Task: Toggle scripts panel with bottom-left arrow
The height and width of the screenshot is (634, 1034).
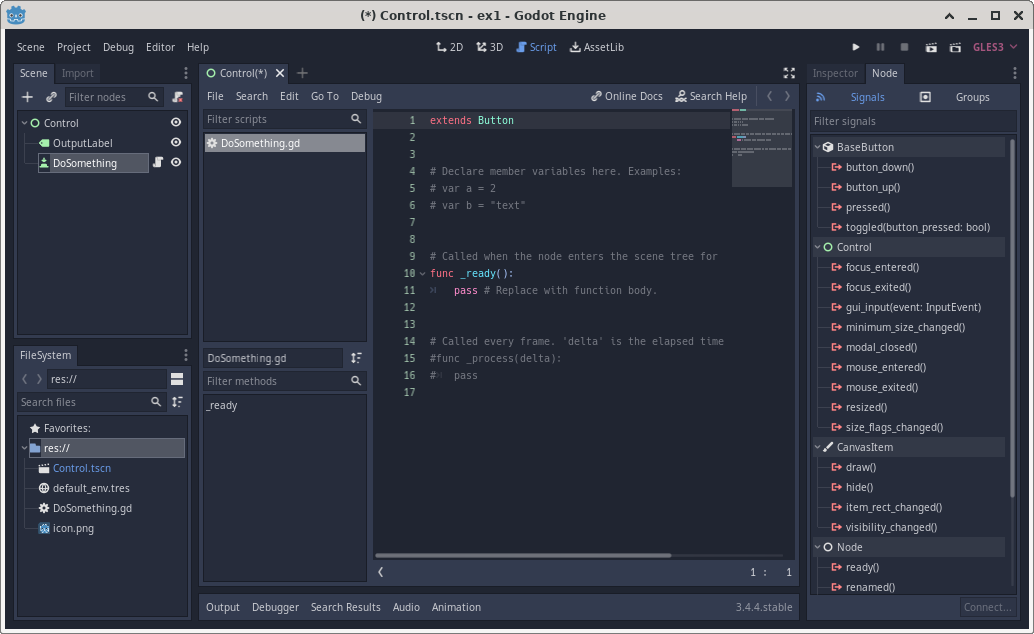Action: coord(380,572)
